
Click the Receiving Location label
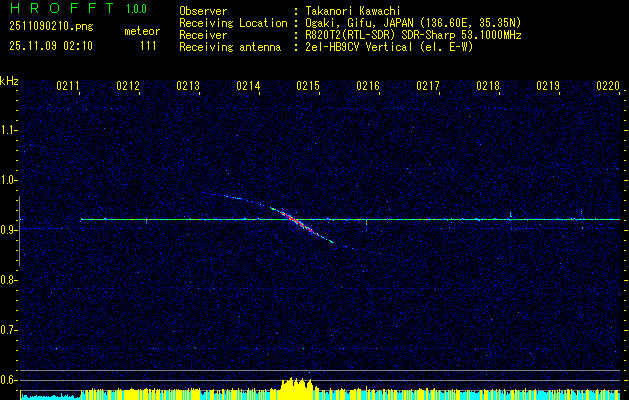[x=233, y=23]
